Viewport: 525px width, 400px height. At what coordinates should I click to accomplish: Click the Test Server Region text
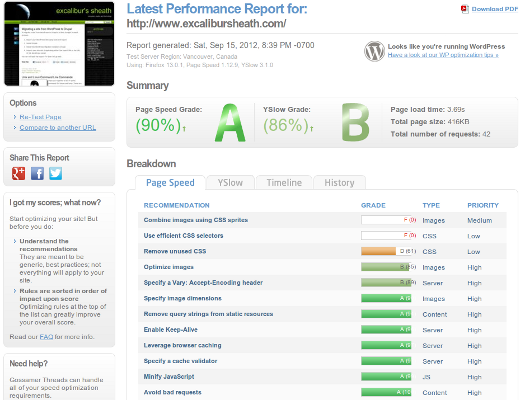click(x=182, y=57)
